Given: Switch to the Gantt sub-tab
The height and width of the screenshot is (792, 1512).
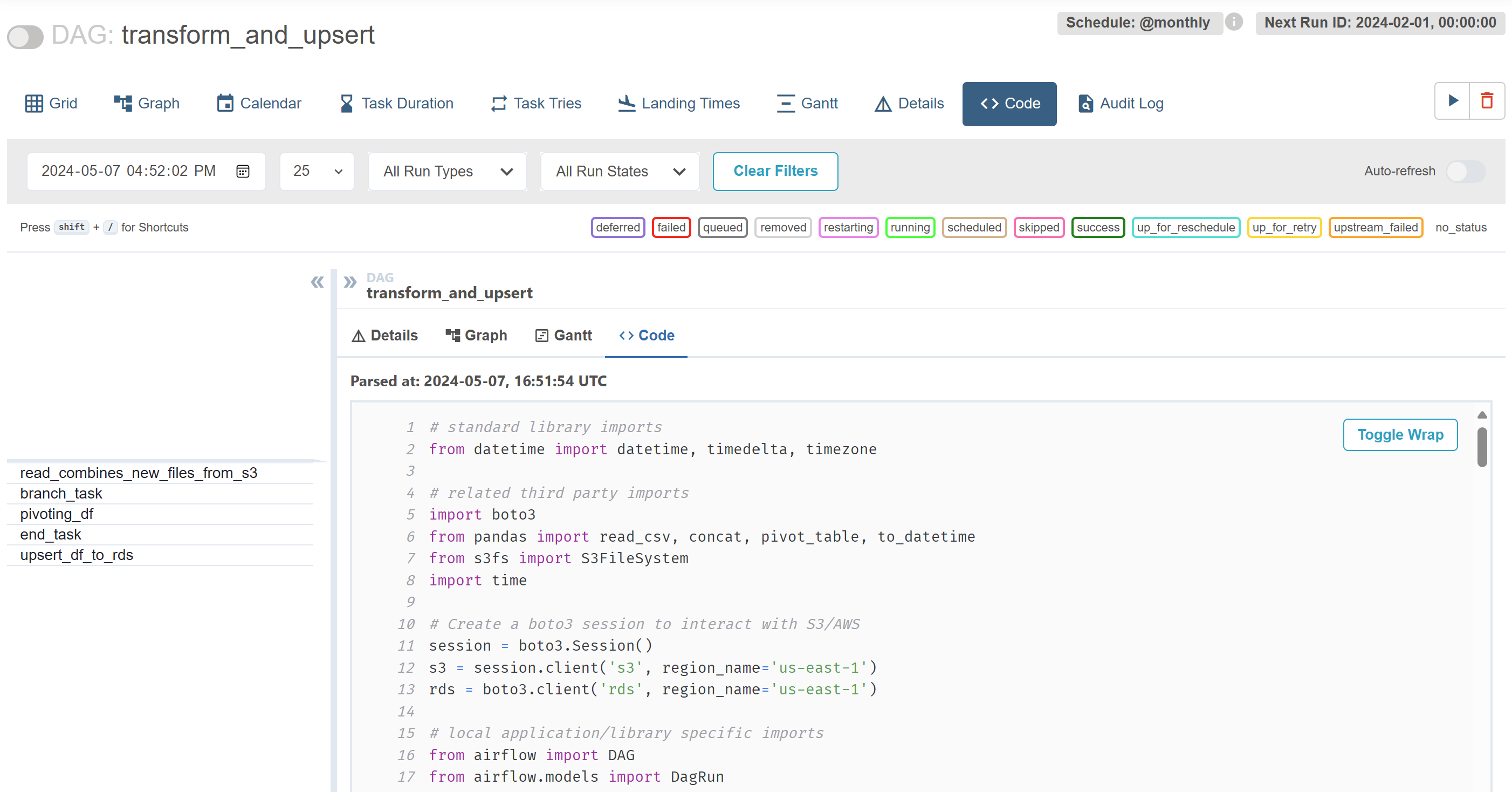Looking at the screenshot, I should click(x=563, y=335).
